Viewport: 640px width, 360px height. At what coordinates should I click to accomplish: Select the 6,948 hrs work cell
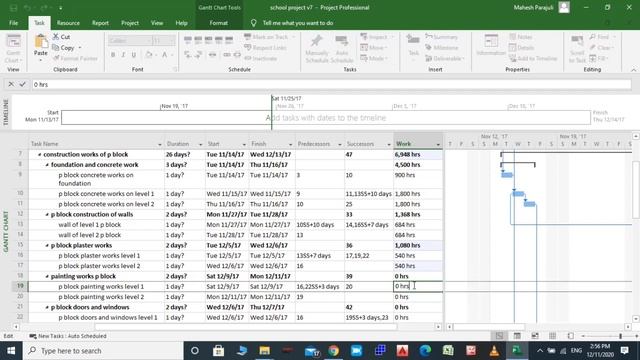pyautogui.click(x=418, y=155)
